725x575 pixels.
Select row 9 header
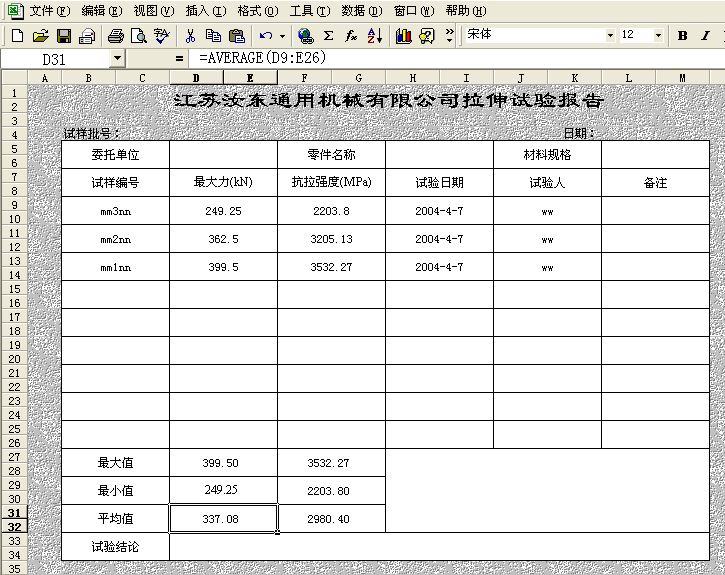click(x=14, y=205)
